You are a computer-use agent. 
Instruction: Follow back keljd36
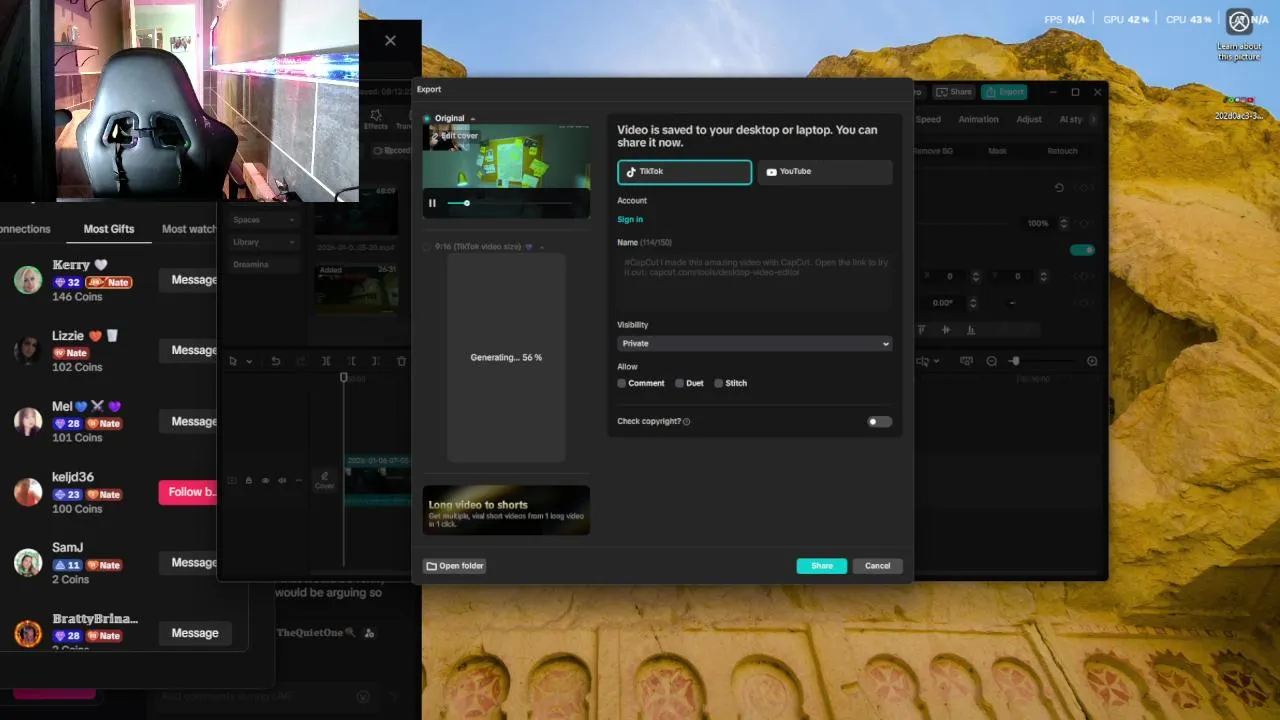[x=189, y=492]
